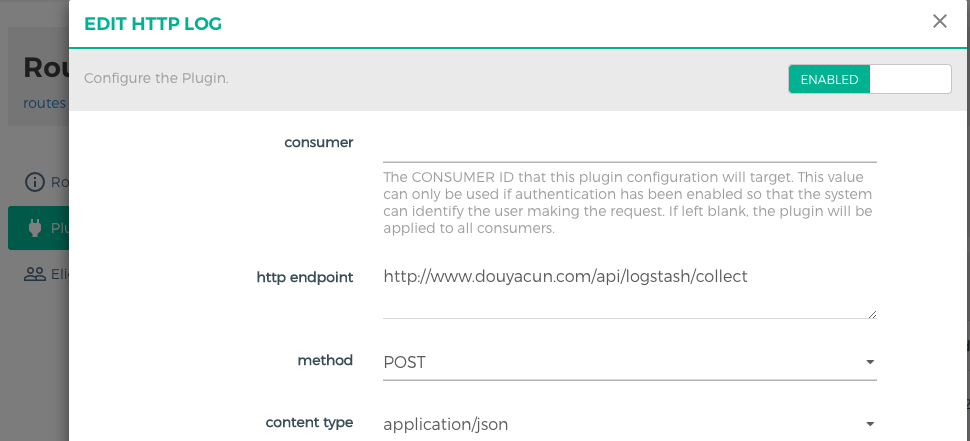Click into the http endpoint URL textarea
The height and width of the screenshot is (441, 970).
(x=629, y=290)
